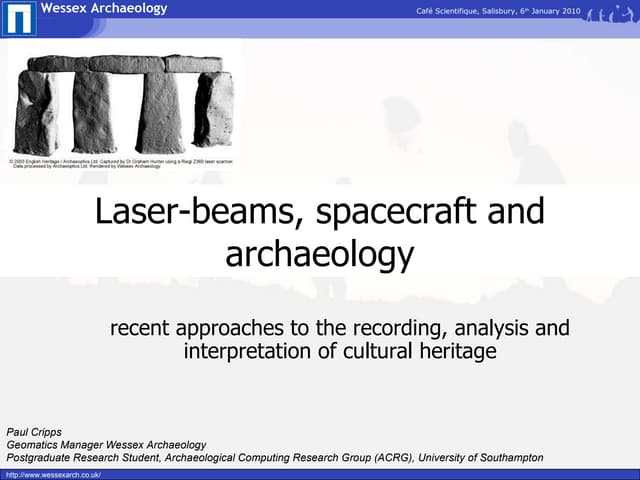Click the 'Geomatics Manager Wessex Archaeology' line
640x480 pixels.
click(x=106, y=444)
